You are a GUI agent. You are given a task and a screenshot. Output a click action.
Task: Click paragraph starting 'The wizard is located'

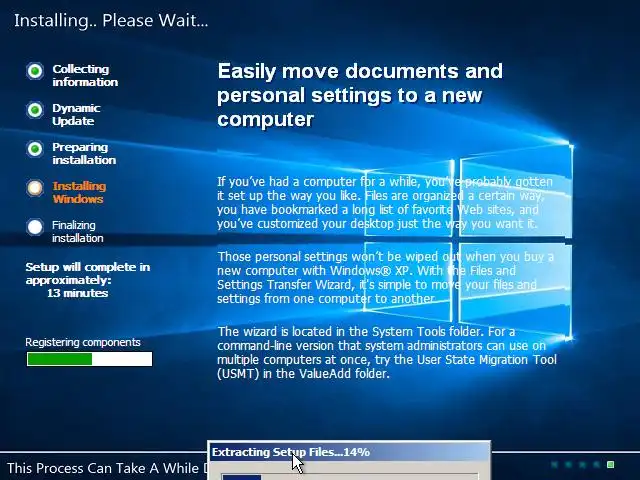(x=387, y=352)
